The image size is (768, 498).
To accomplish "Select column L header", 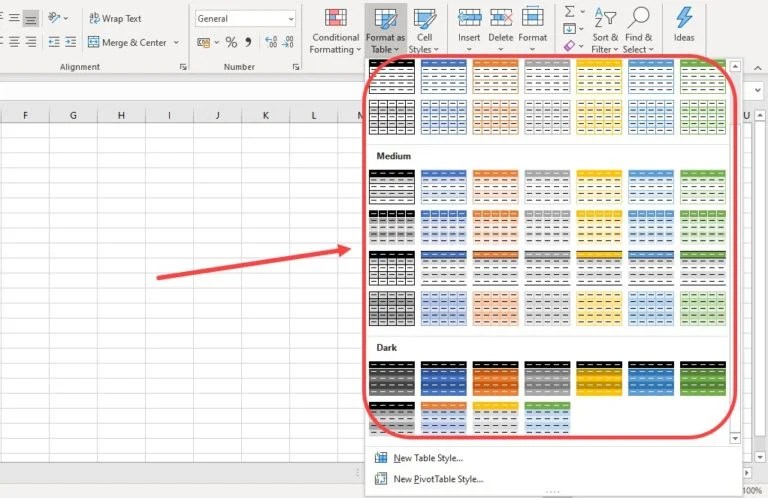I will 313,116.
